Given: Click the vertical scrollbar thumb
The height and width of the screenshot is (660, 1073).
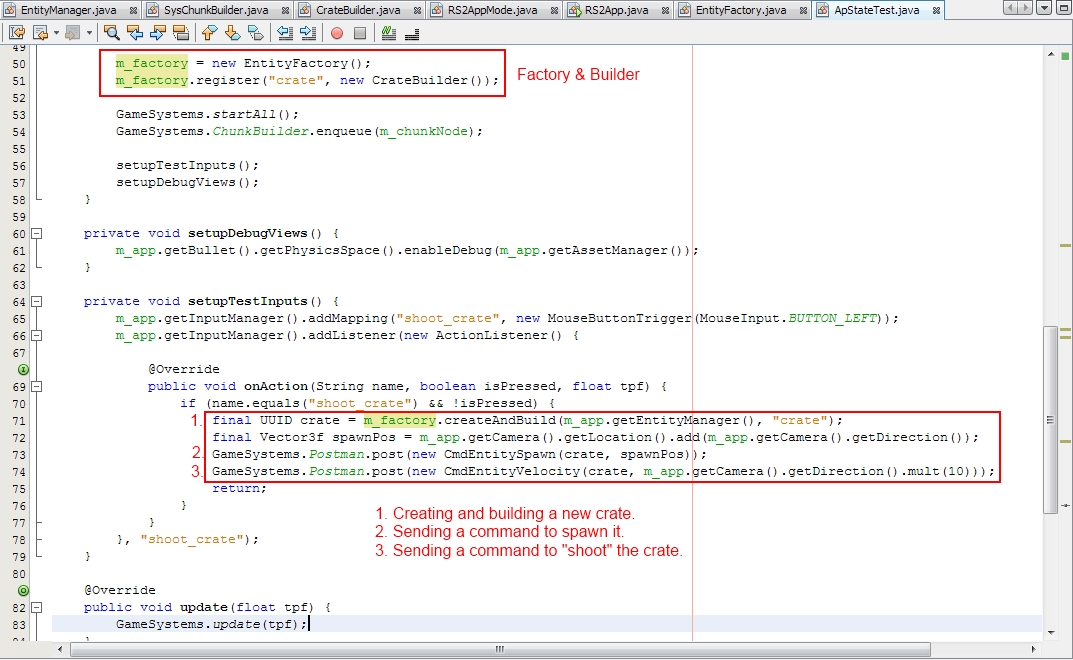Looking at the screenshot, I should pyautogui.click(x=1050, y=420).
